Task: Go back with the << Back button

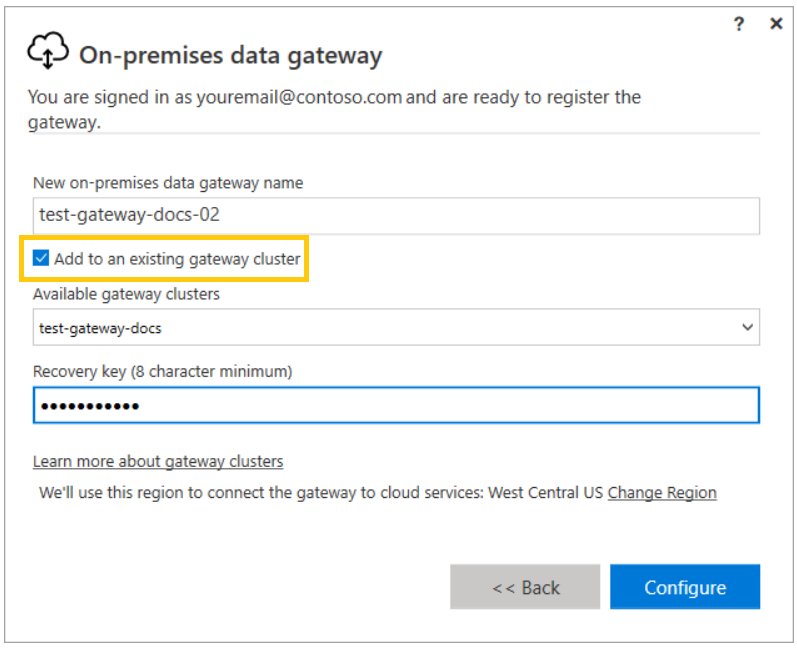Action: tap(525, 587)
